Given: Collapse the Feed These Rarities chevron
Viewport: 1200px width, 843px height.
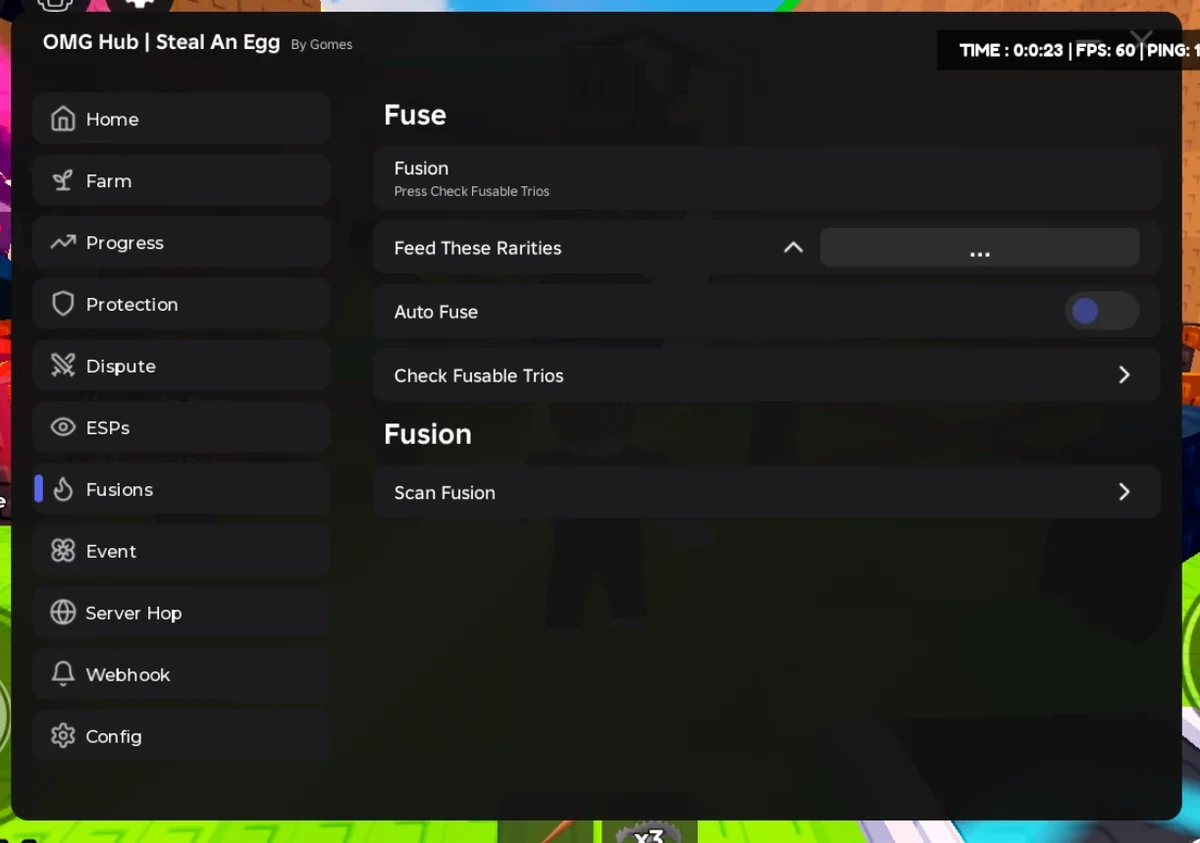Looking at the screenshot, I should pos(793,247).
